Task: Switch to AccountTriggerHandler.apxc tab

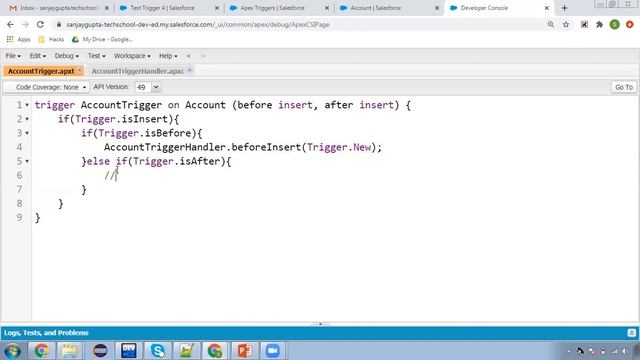Action: coord(137,71)
